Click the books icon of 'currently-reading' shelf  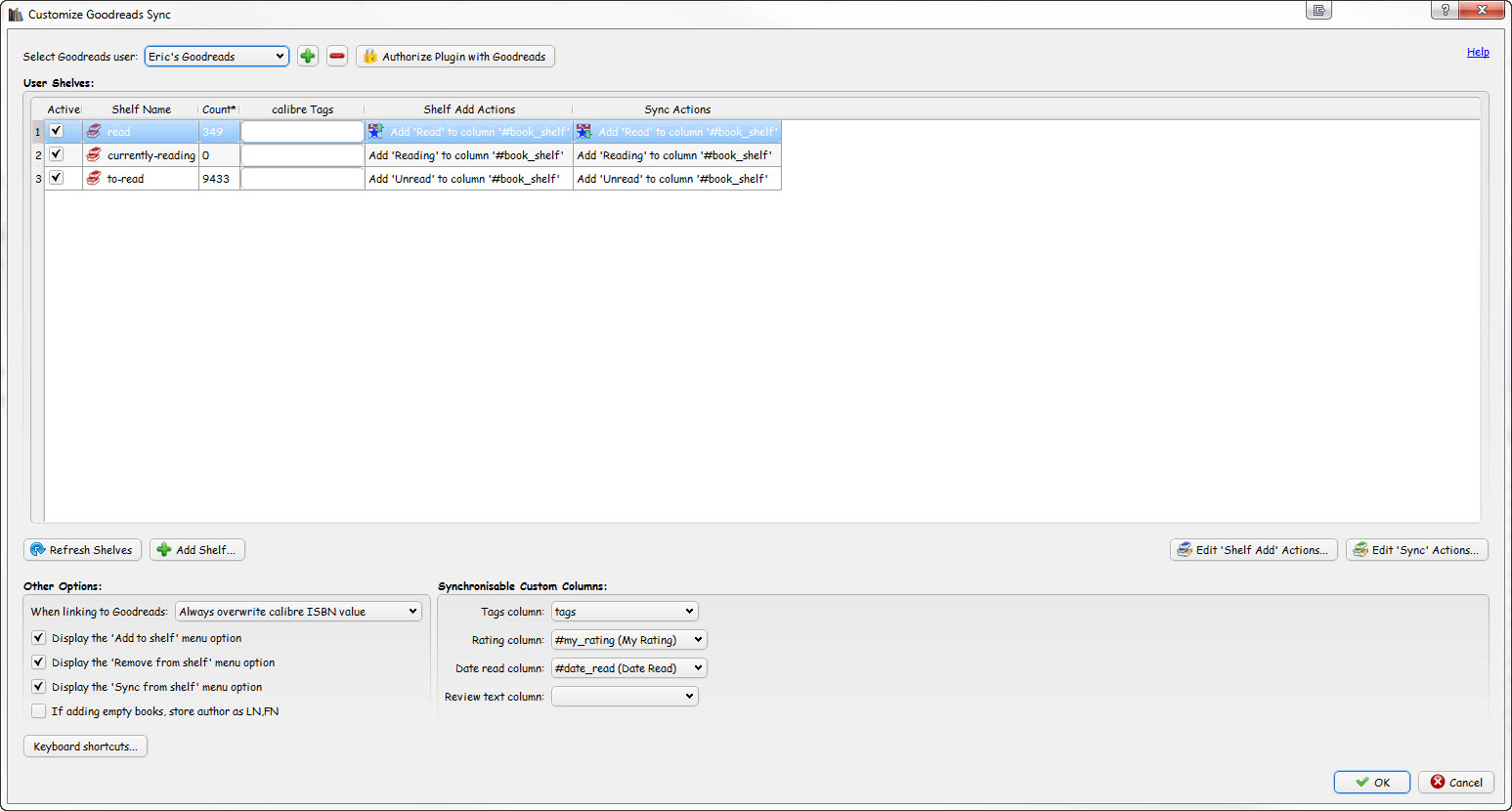pyautogui.click(x=94, y=155)
